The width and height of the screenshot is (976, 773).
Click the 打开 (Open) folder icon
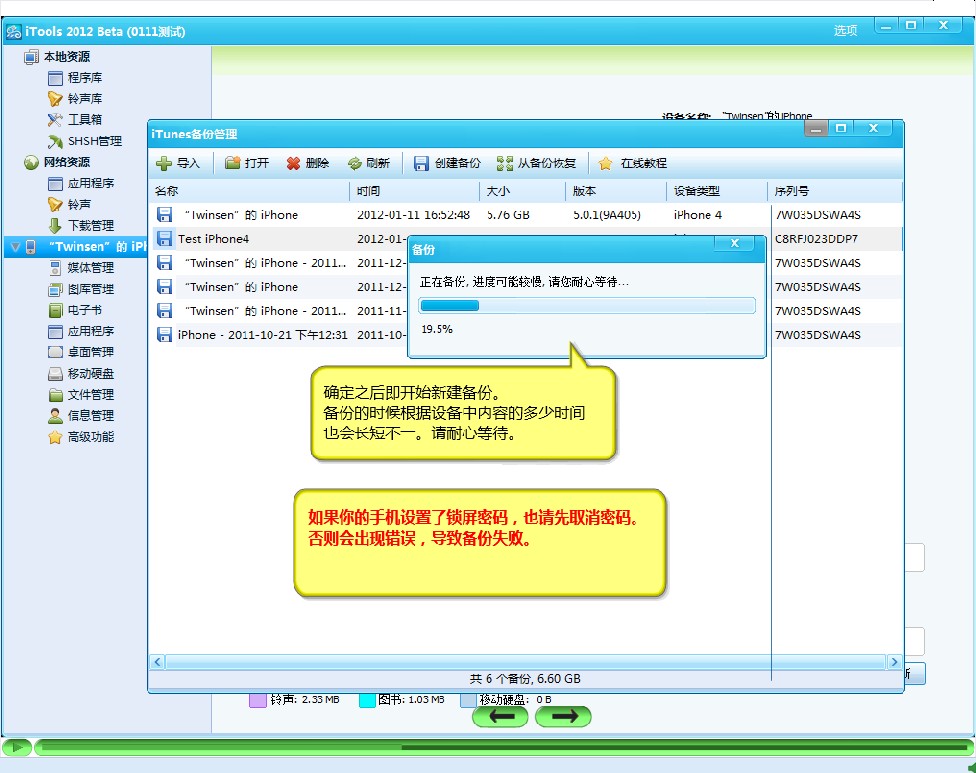coord(233,163)
